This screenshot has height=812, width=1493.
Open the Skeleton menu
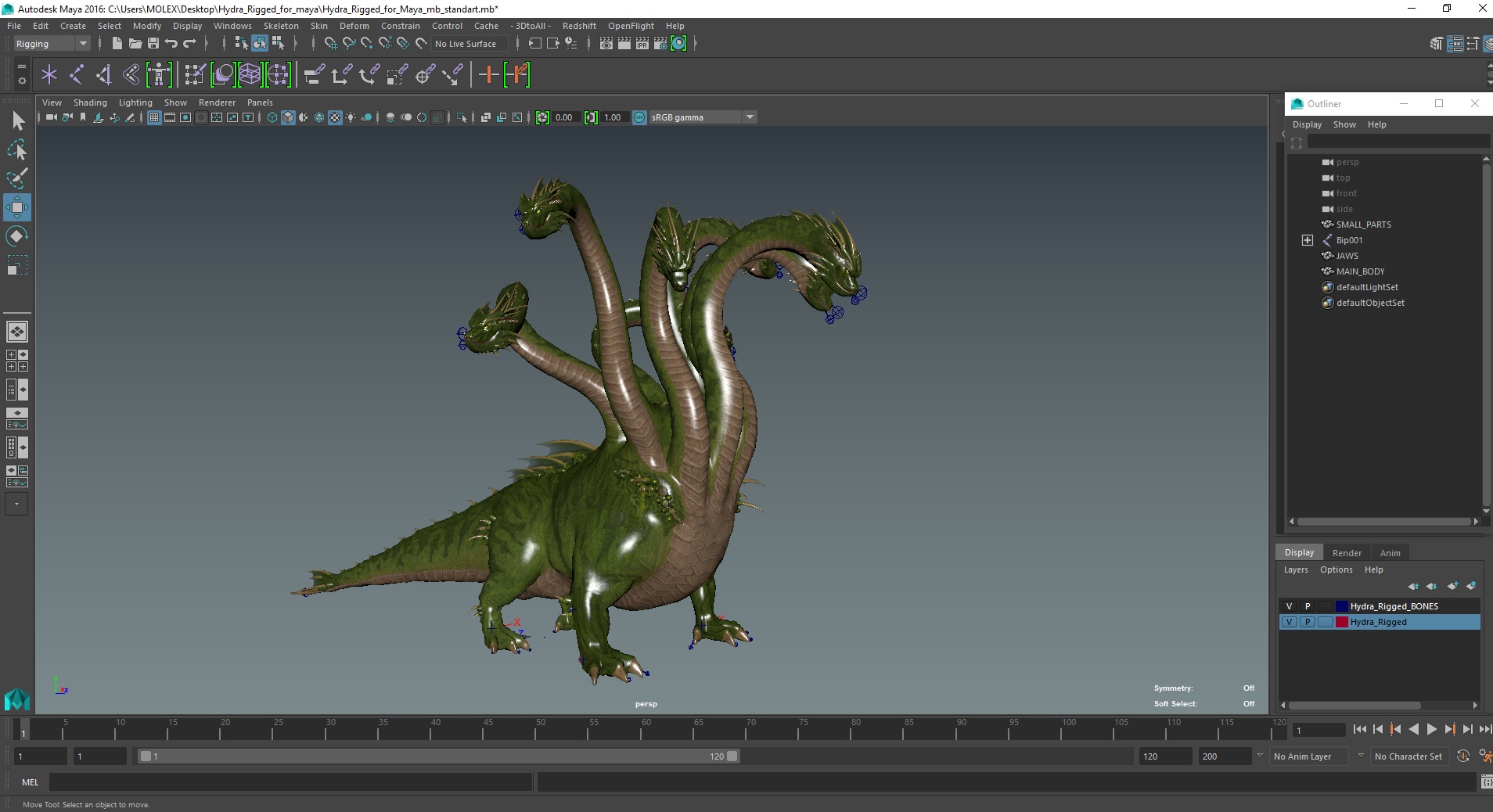281,26
